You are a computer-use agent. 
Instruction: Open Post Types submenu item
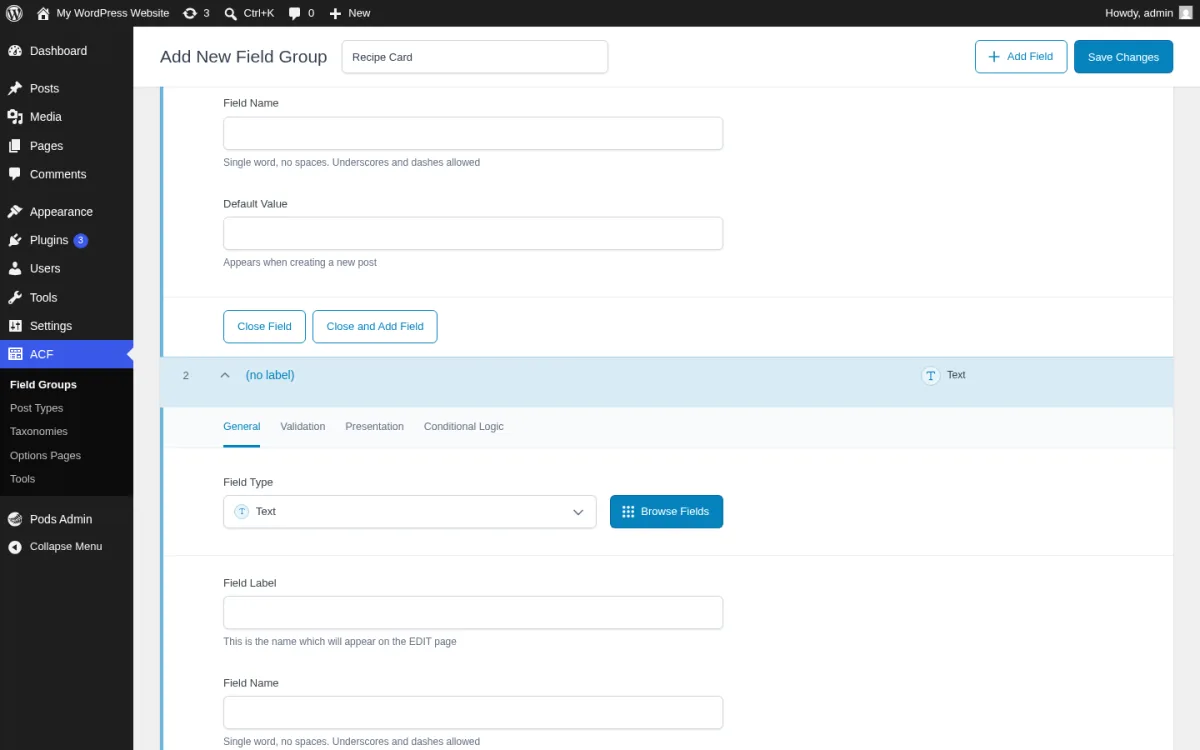tap(36, 408)
